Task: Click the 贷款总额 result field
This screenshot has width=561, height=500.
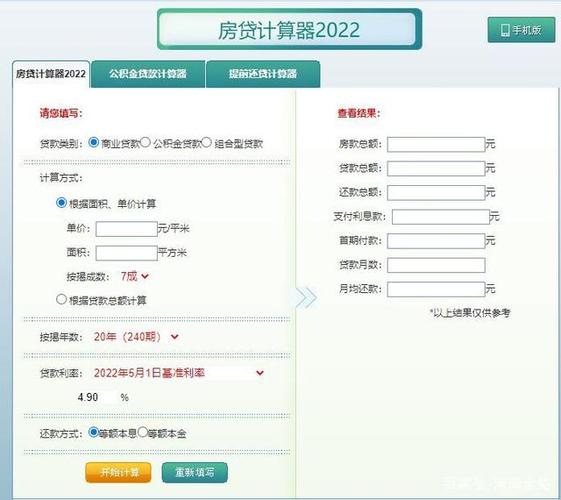Action: (x=436, y=168)
